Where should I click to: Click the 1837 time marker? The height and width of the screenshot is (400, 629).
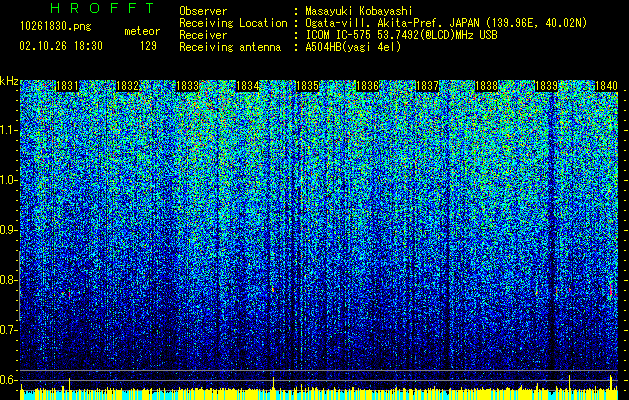point(427,86)
